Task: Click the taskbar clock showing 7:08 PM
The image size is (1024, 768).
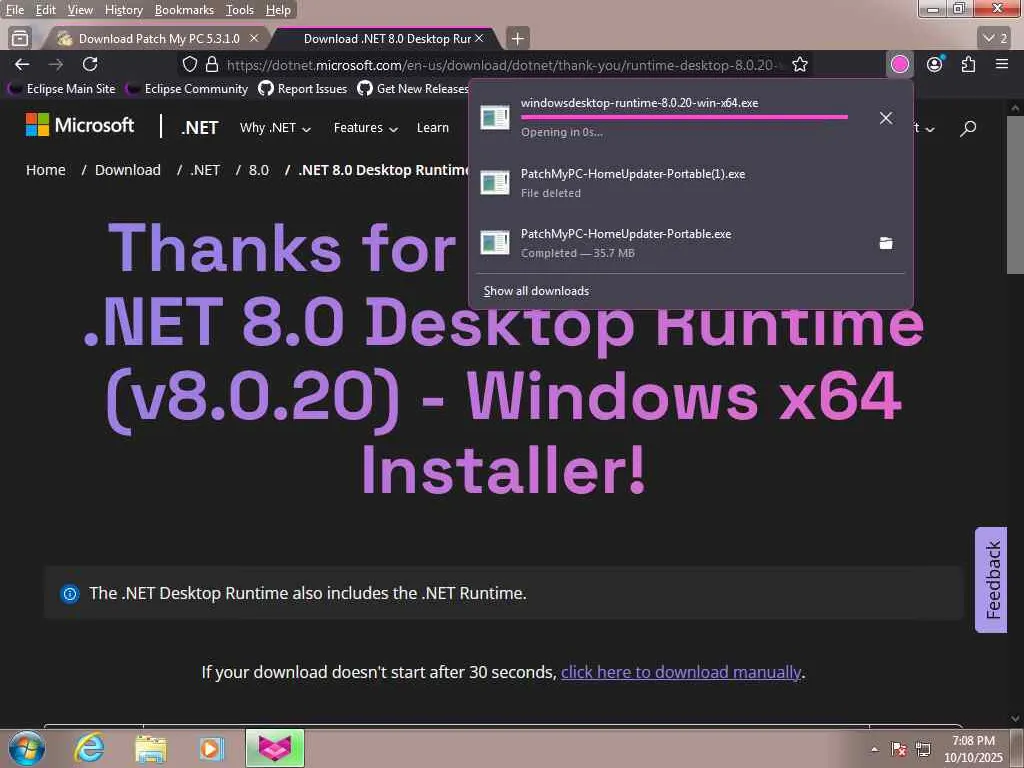Action: click(x=973, y=749)
